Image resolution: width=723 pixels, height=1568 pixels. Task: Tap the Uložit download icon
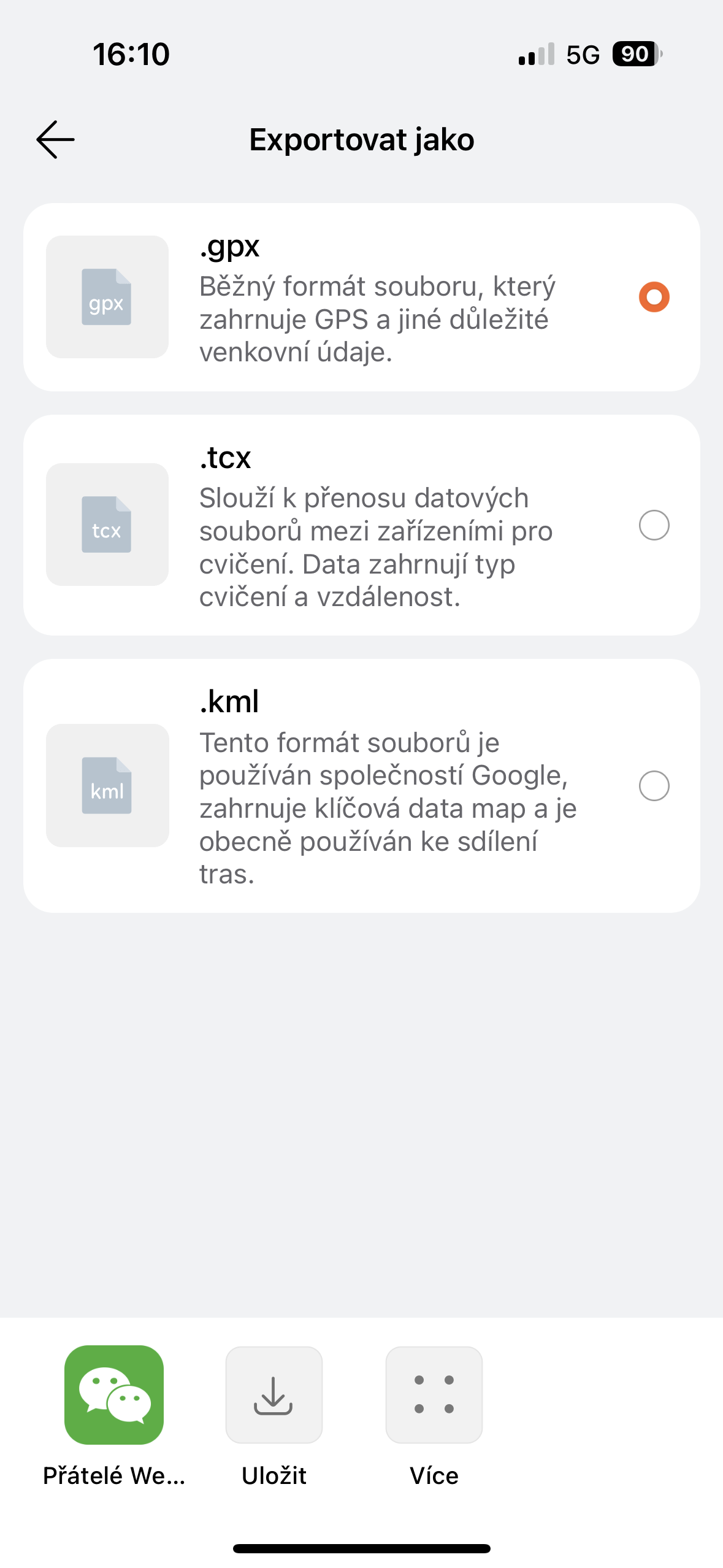click(x=274, y=1395)
